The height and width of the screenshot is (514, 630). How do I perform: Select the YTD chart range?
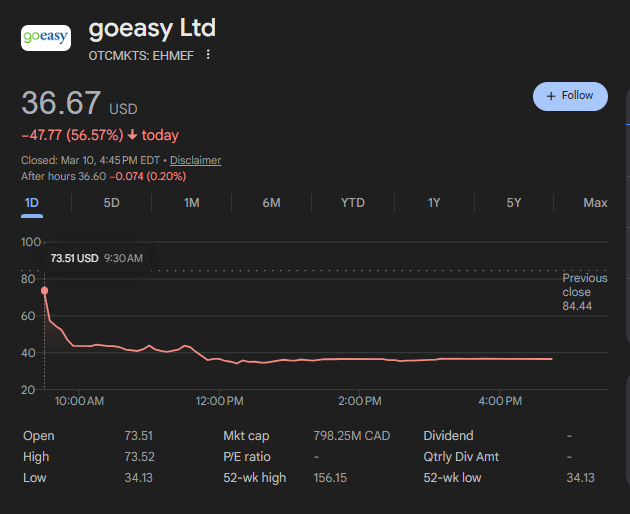[x=353, y=203]
